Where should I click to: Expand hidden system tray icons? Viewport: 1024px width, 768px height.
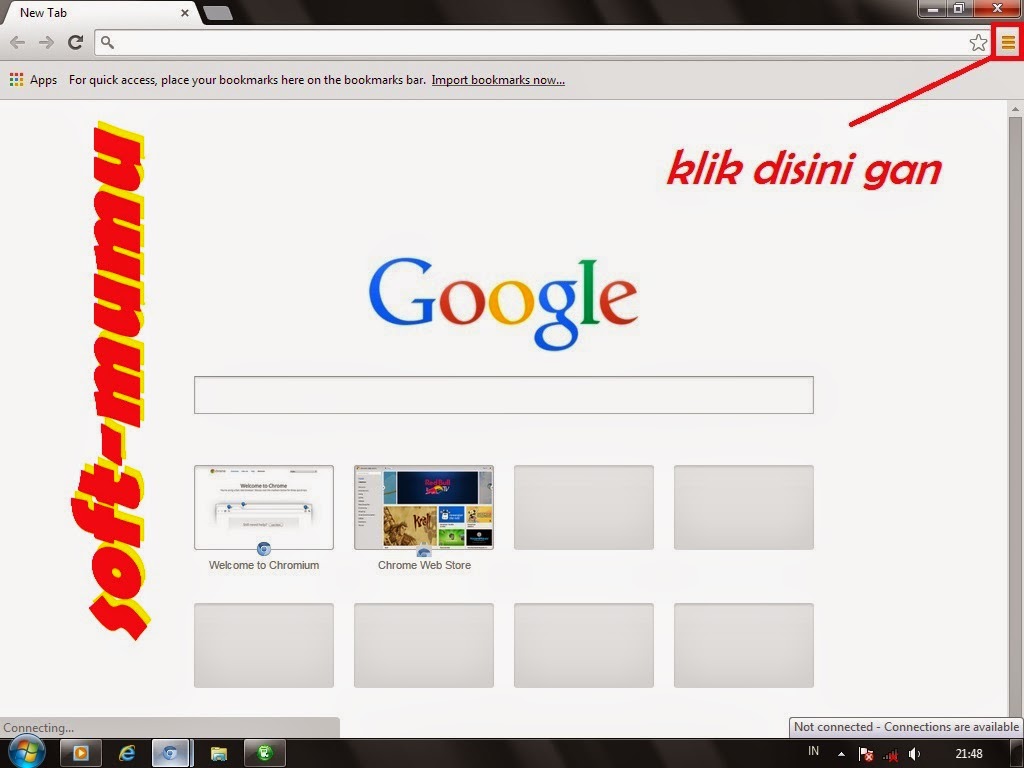pyautogui.click(x=841, y=752)
